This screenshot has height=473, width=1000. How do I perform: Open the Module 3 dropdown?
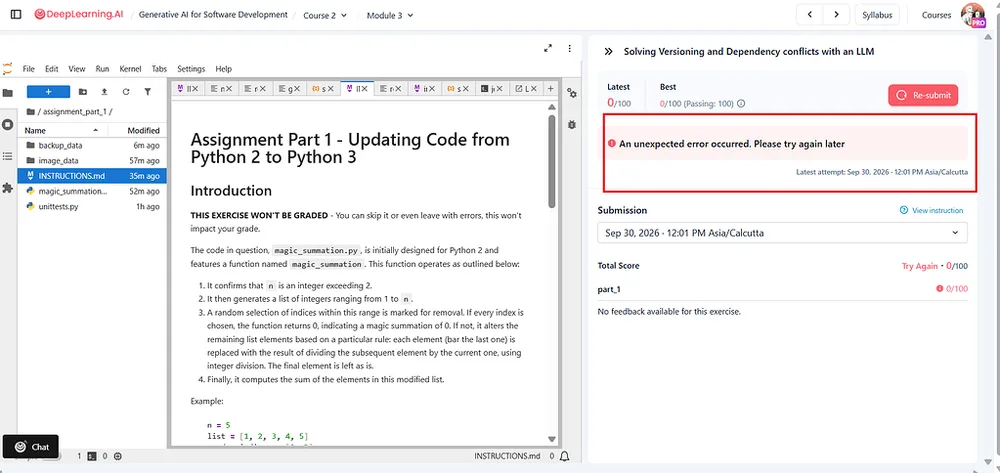(390, 15)
